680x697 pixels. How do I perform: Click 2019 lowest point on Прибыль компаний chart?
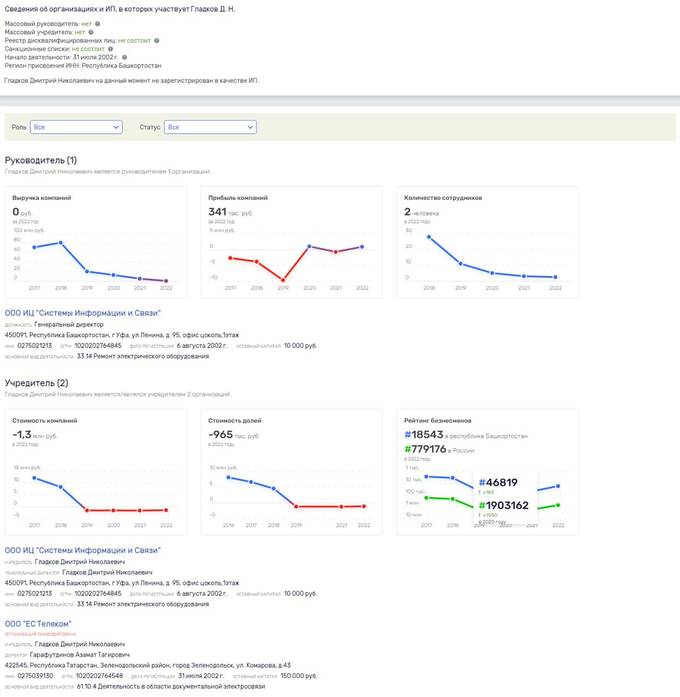click(282, 280)
